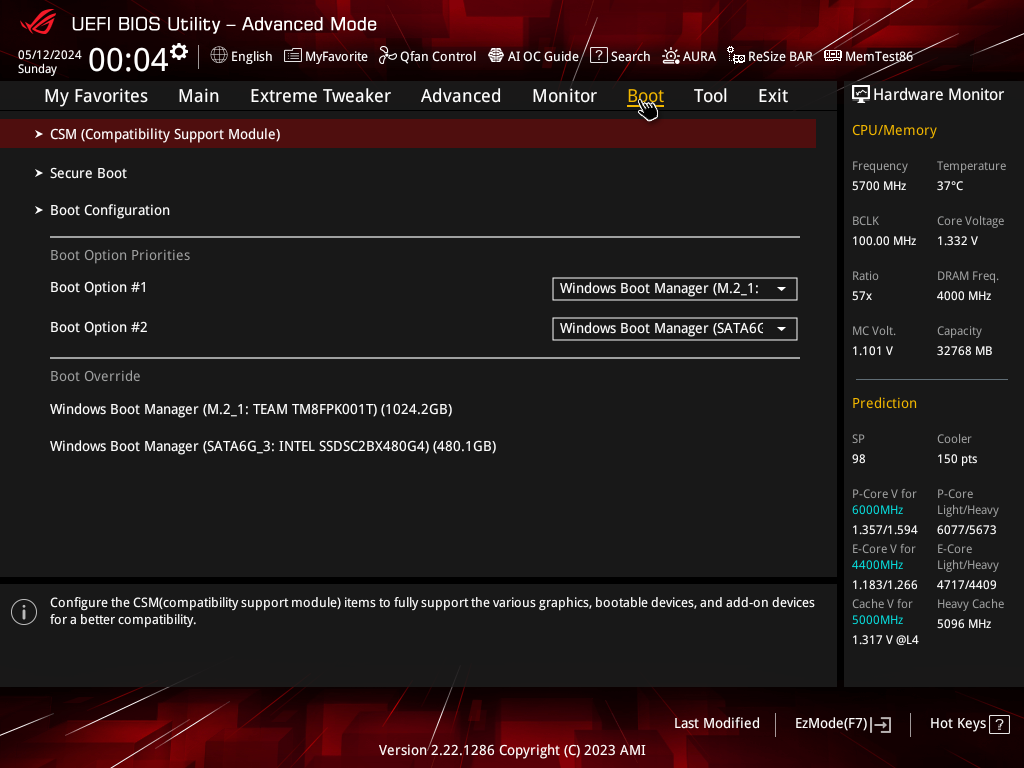Click the 1.332 V core voltage value
The image size is (1024, 768).
957,241
